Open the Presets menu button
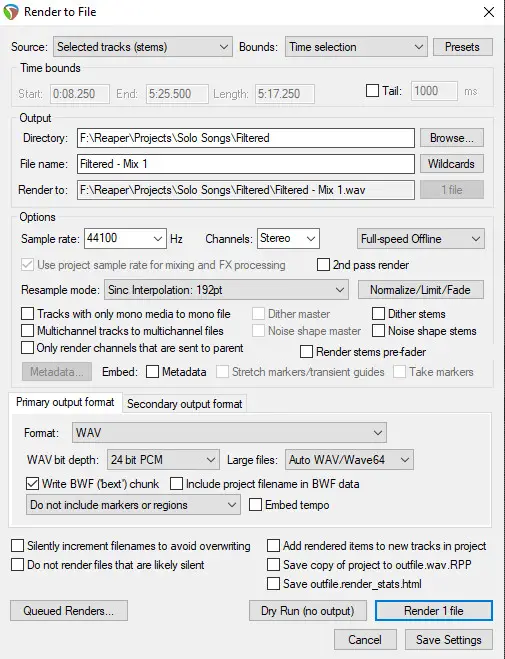 click(462, 47)
